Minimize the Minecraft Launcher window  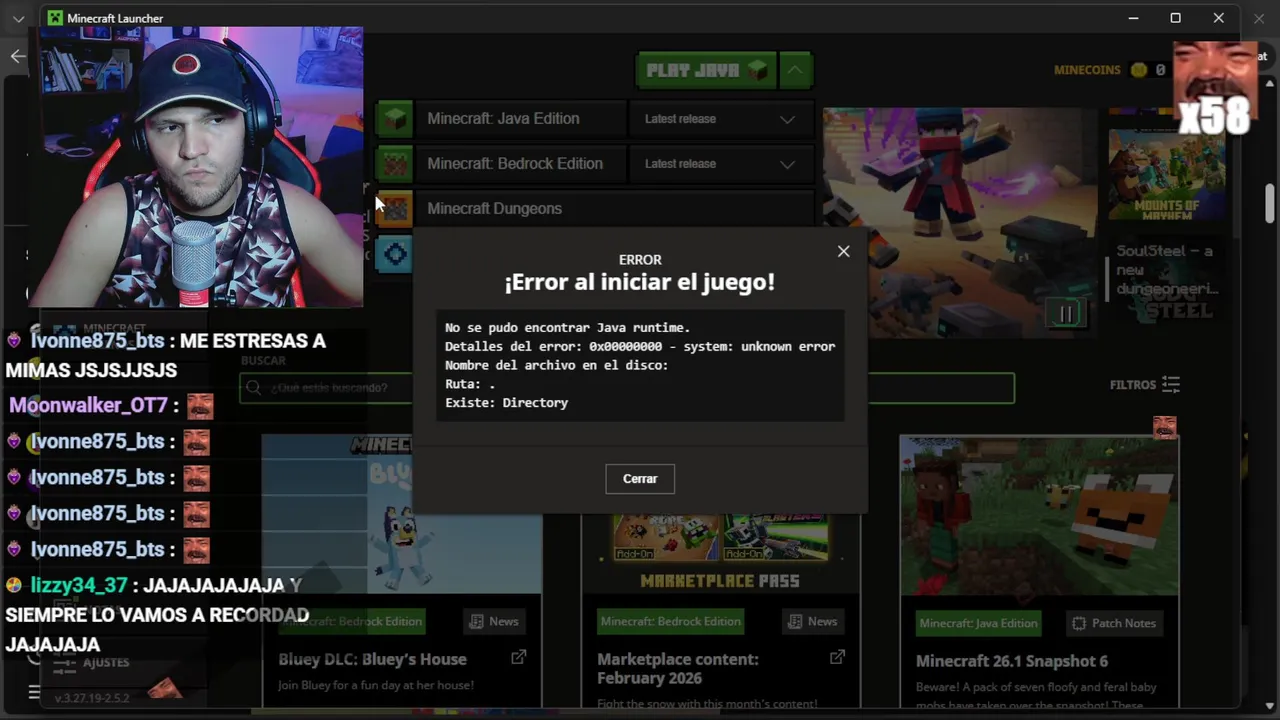(x=1133, y=18)
